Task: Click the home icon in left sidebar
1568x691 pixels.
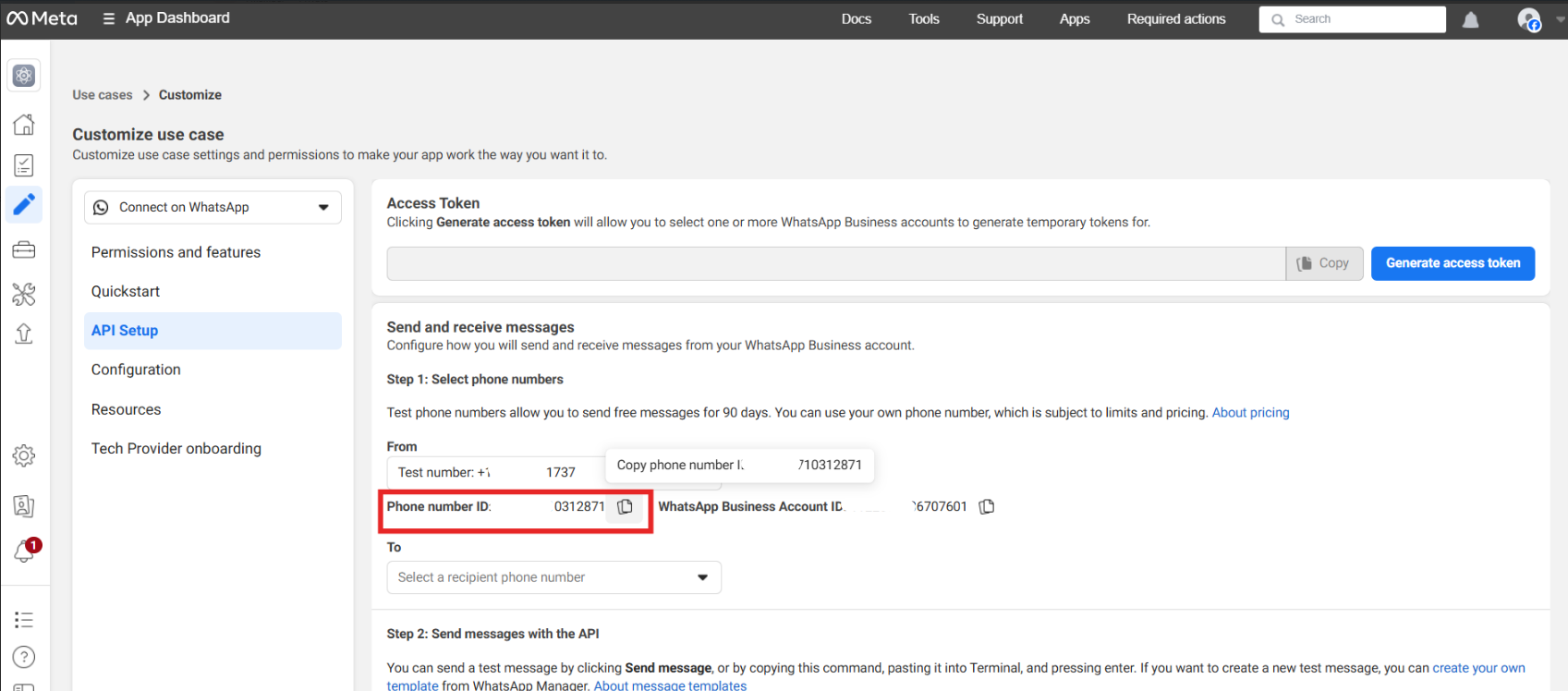Action: [24, 125]
